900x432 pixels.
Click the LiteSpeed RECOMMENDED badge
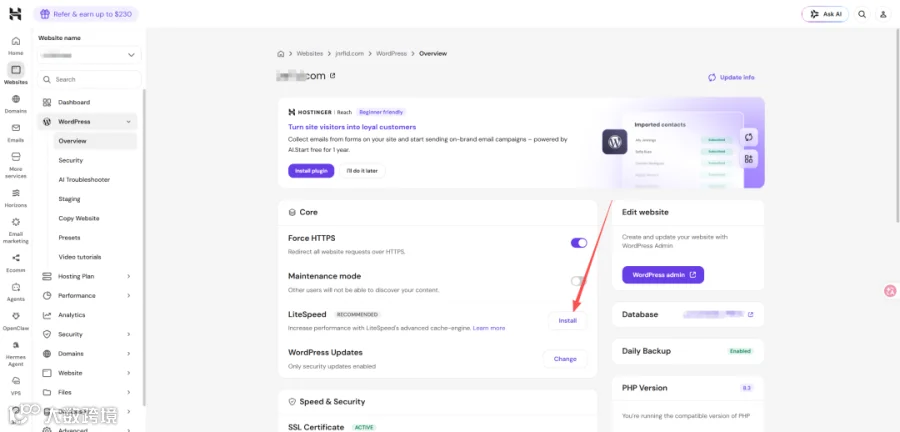(x=357, y=314)
